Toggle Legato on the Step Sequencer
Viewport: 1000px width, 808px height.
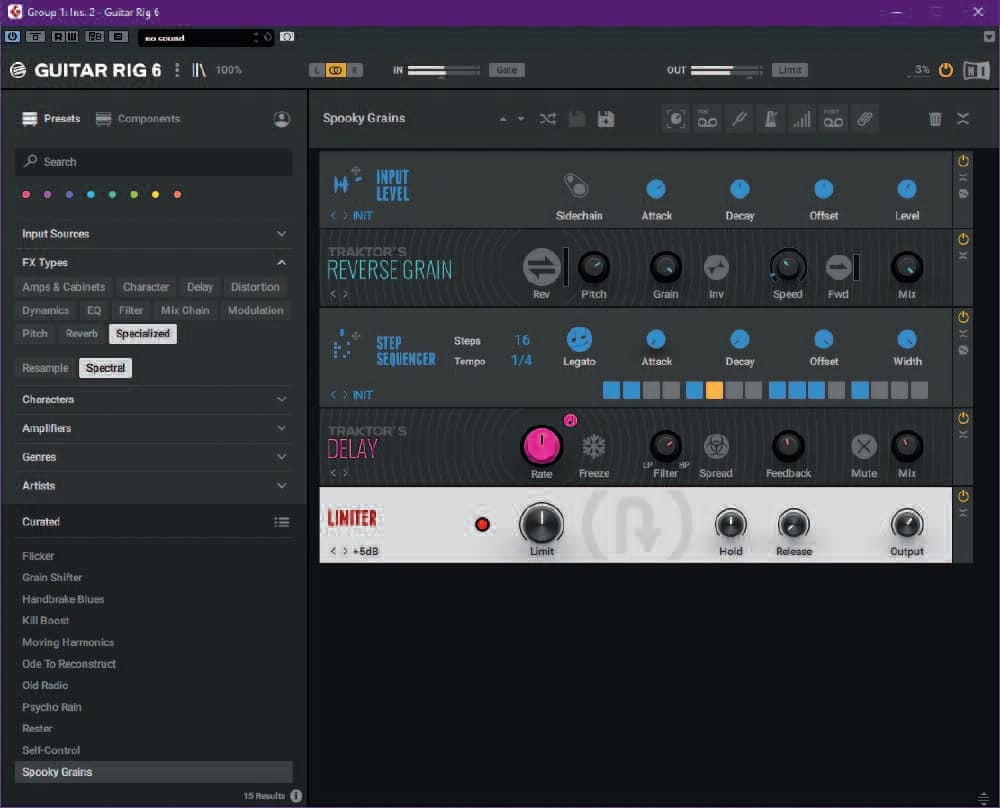pyautogui.click(x=579, y=339)
